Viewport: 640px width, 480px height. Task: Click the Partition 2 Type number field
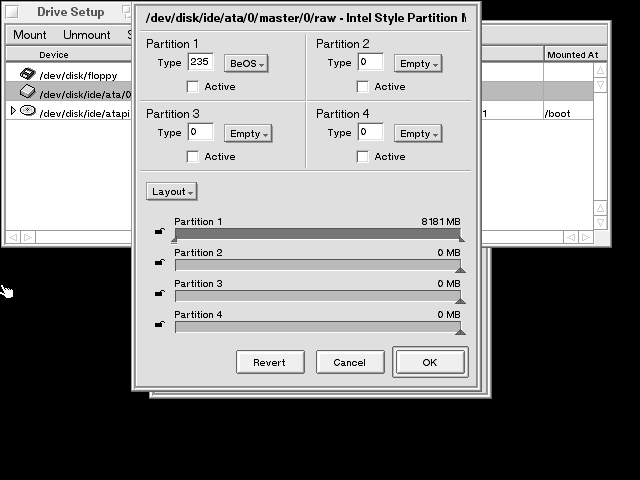point(371,62)
